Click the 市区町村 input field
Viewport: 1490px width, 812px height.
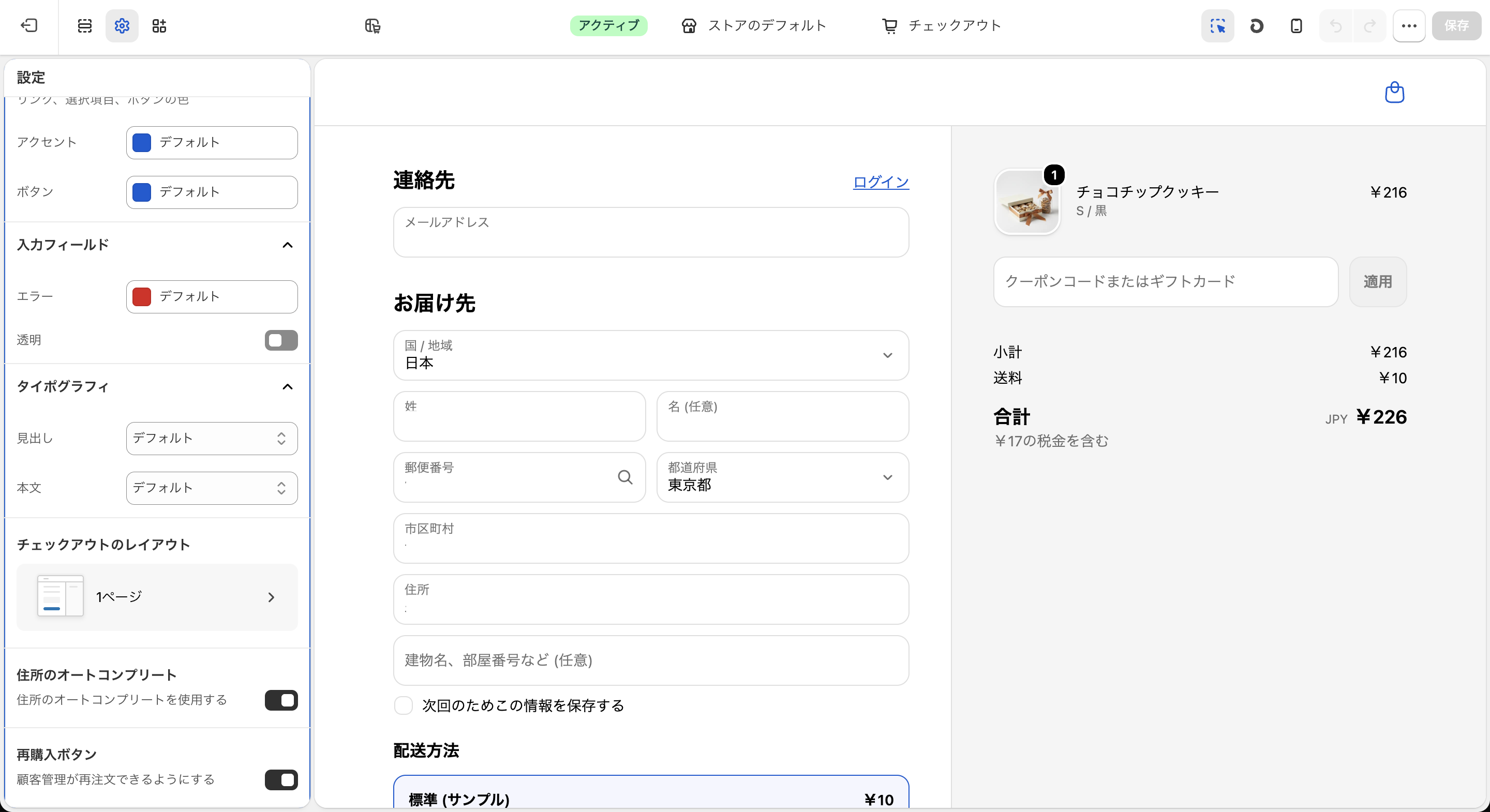click(x=651, y=538)
